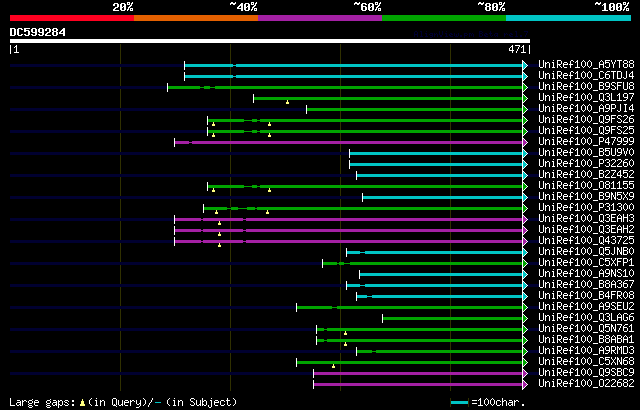Click the UniRef100_A5YT88 hit label
This screenshot has height=410, width=640.
point(586,64)
